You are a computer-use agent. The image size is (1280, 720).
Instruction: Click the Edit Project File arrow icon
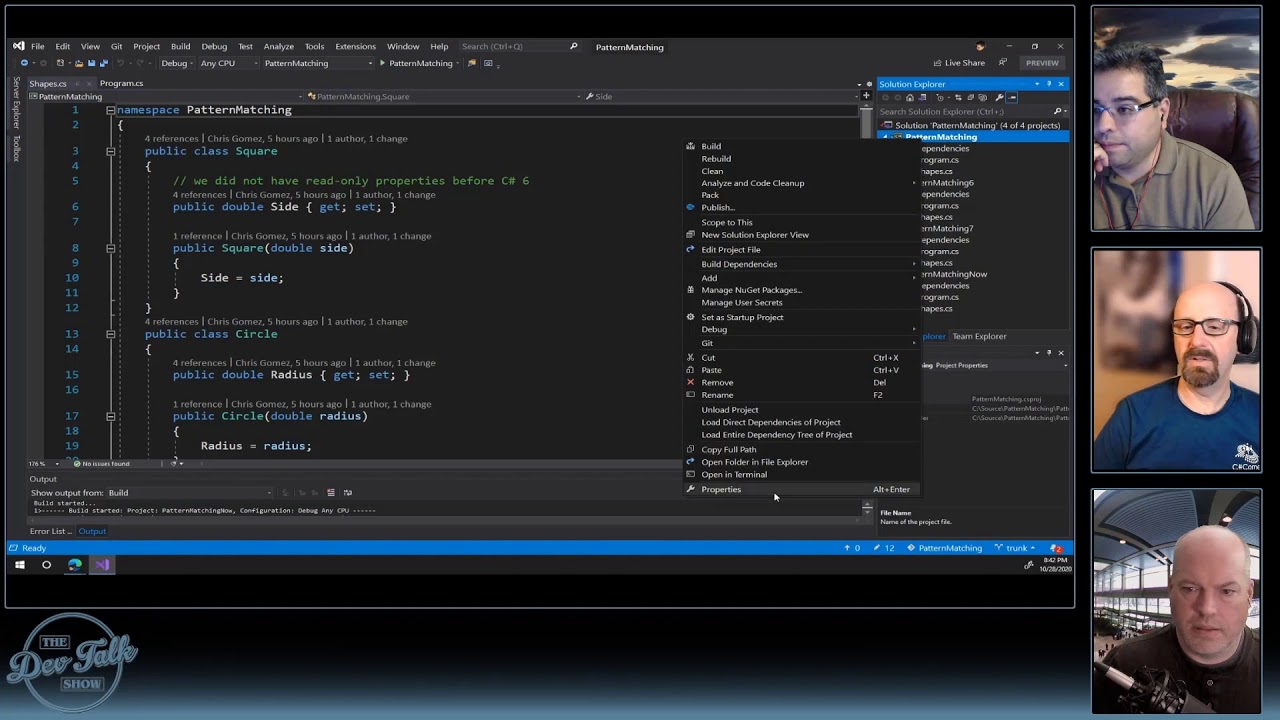tap(690, 249)
